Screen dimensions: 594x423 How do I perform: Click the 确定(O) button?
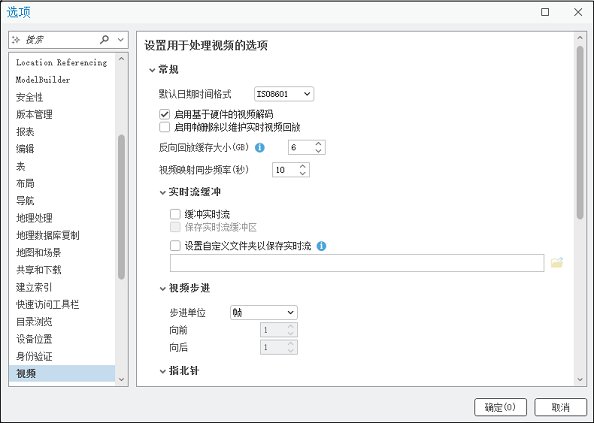[500, 407]
